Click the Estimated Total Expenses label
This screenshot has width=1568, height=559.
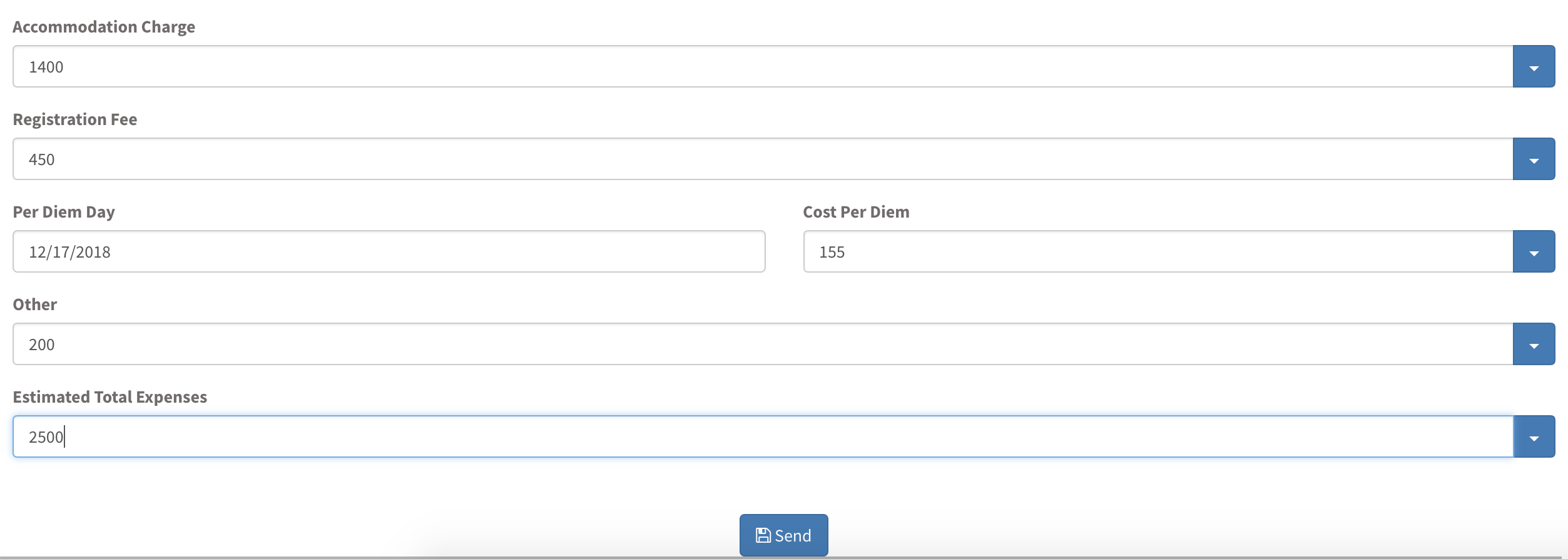109,397
